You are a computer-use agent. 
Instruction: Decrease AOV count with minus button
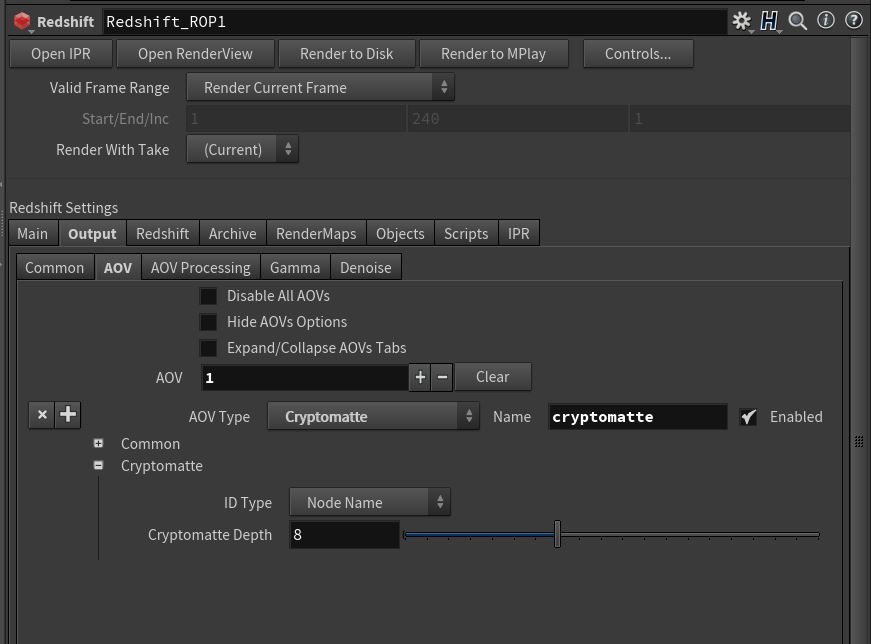(x=442, y=377)
